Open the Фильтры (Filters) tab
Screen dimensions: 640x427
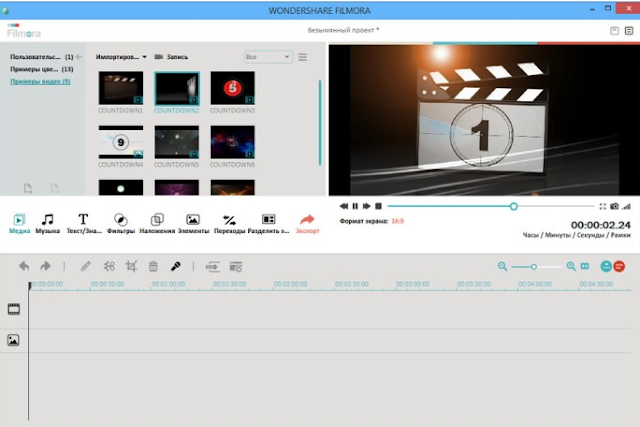click(x=120, y=223)
